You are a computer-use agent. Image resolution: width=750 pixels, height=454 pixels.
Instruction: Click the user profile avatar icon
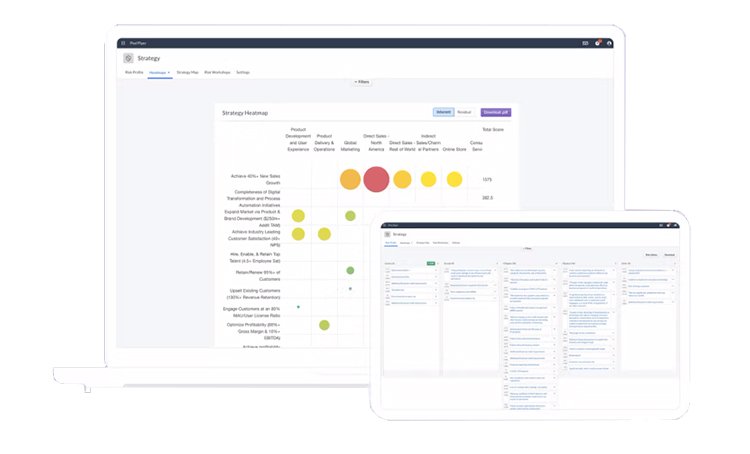coord(609,43)
